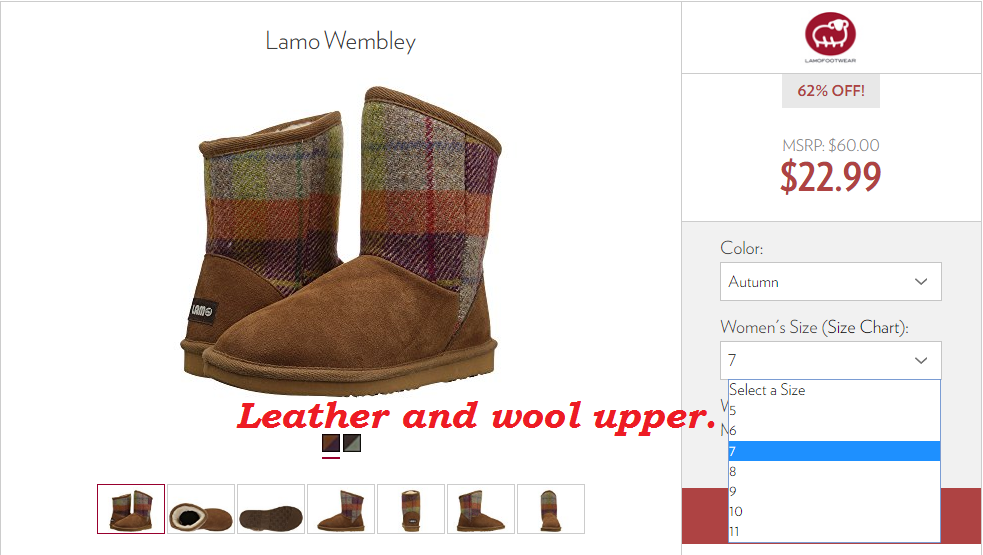Image resolution: width=983 pixels, height=555 pixels.
Task: Select size 10 from the dropdown list
Action: (x=834, y=511)
